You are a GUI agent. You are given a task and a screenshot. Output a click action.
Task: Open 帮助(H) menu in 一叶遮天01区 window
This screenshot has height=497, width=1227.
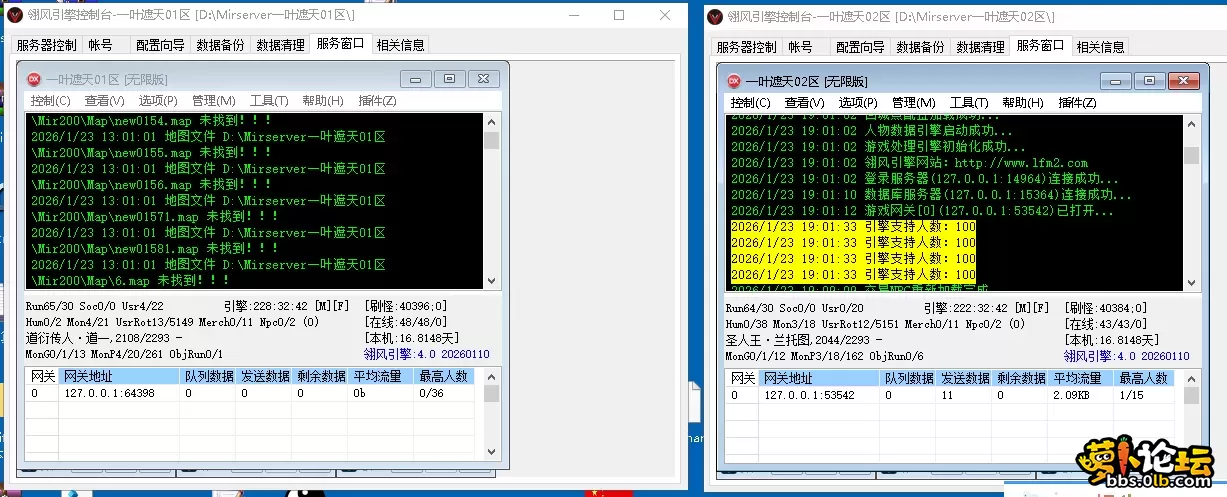click(322, 101)
